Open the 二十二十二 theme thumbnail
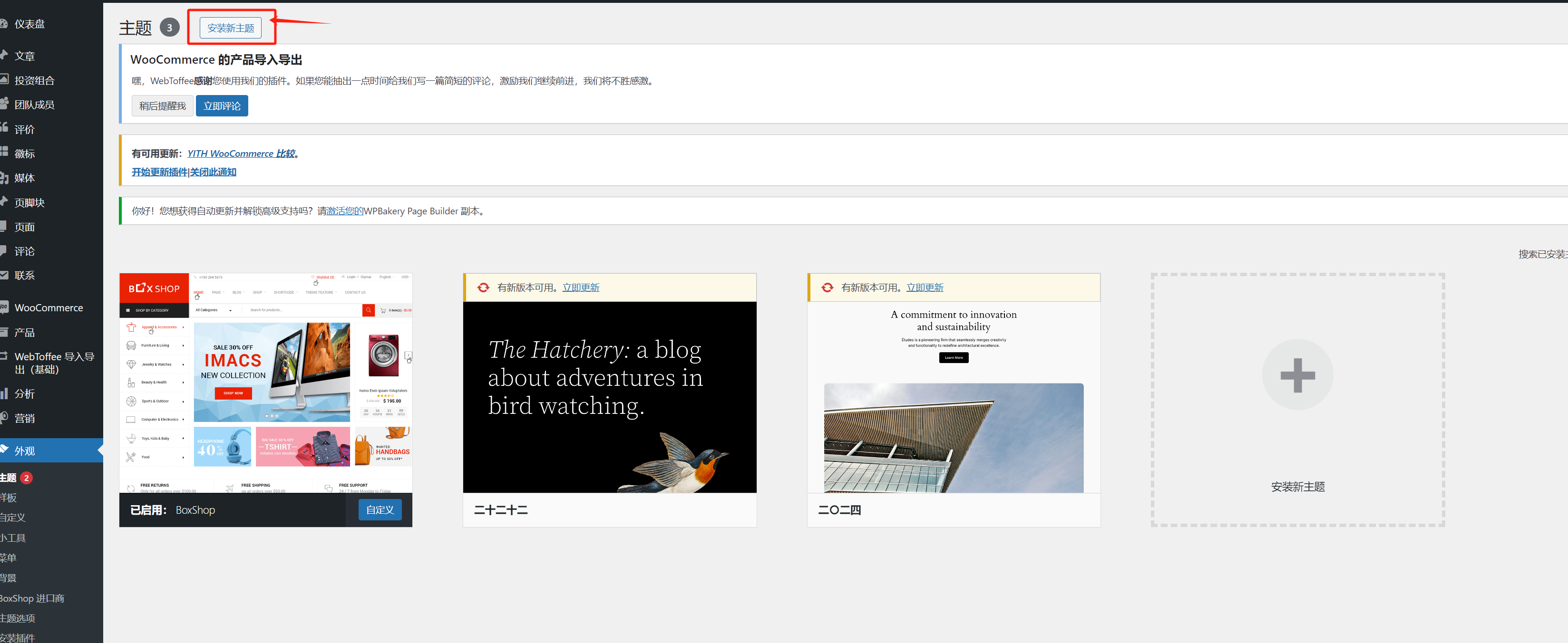 609,397
